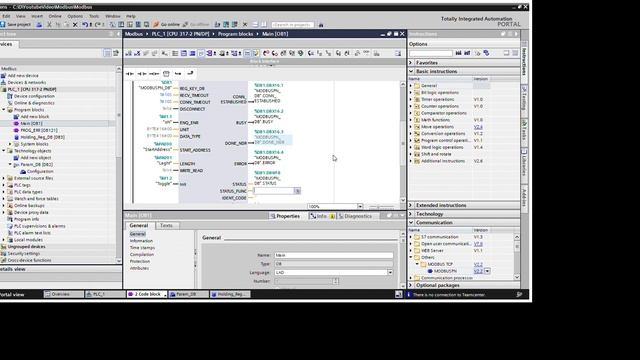Expand Bit logic operations folder
This screenshot has height=360, width=640.
411,93
